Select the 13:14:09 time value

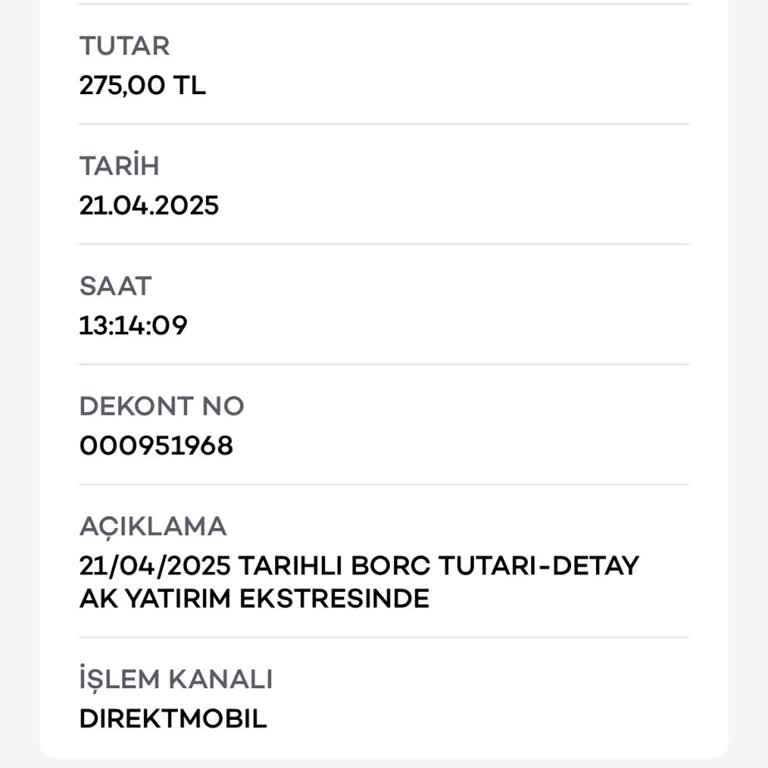point(133,326)
